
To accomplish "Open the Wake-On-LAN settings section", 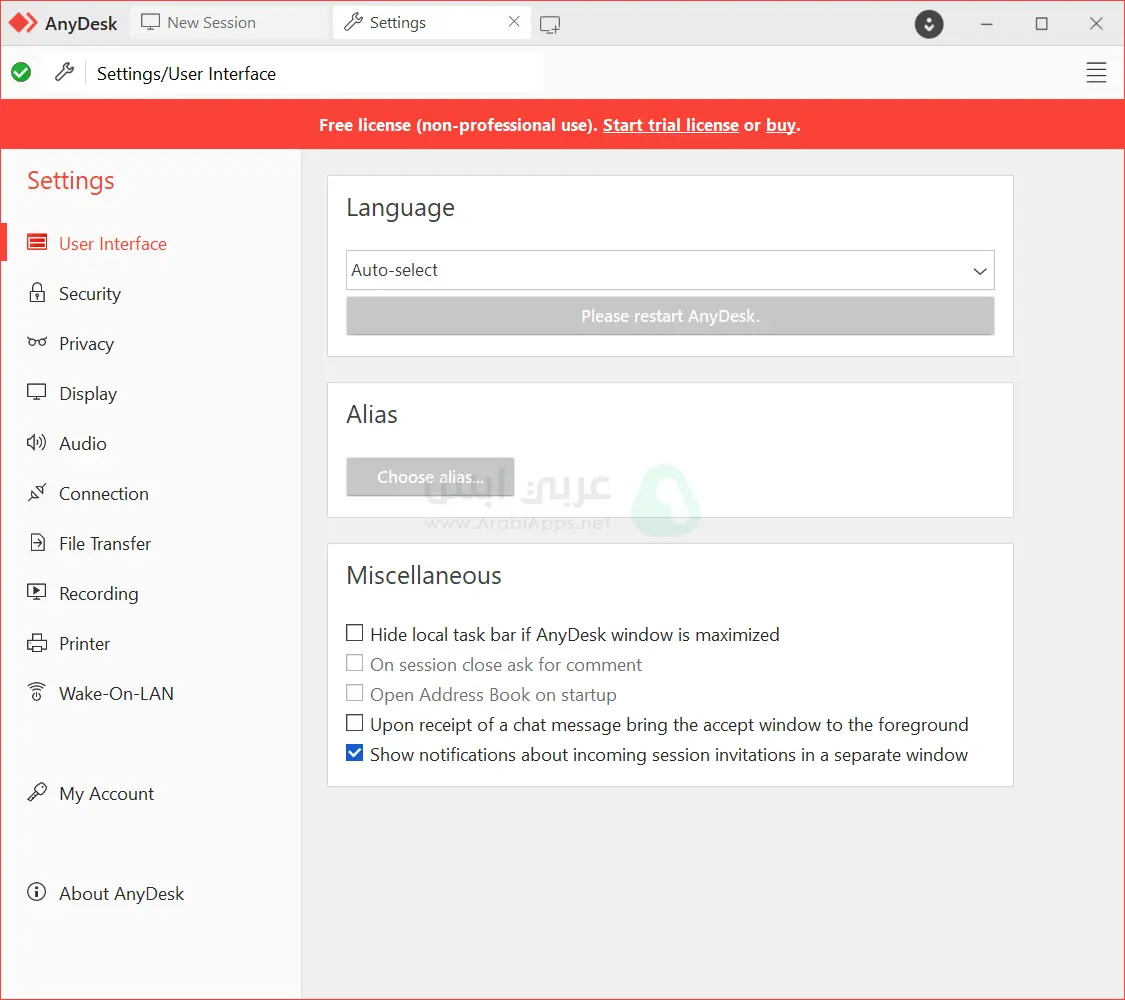I will click(x=116, y=693).
